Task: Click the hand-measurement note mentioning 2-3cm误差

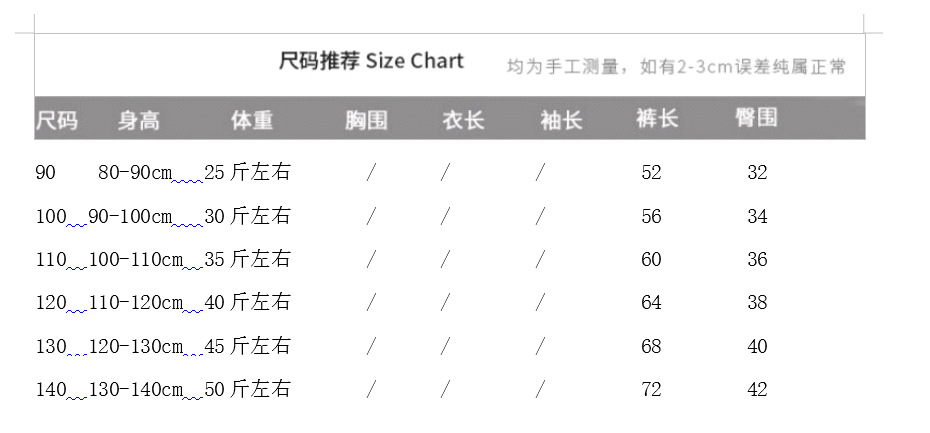Action: 676,67
